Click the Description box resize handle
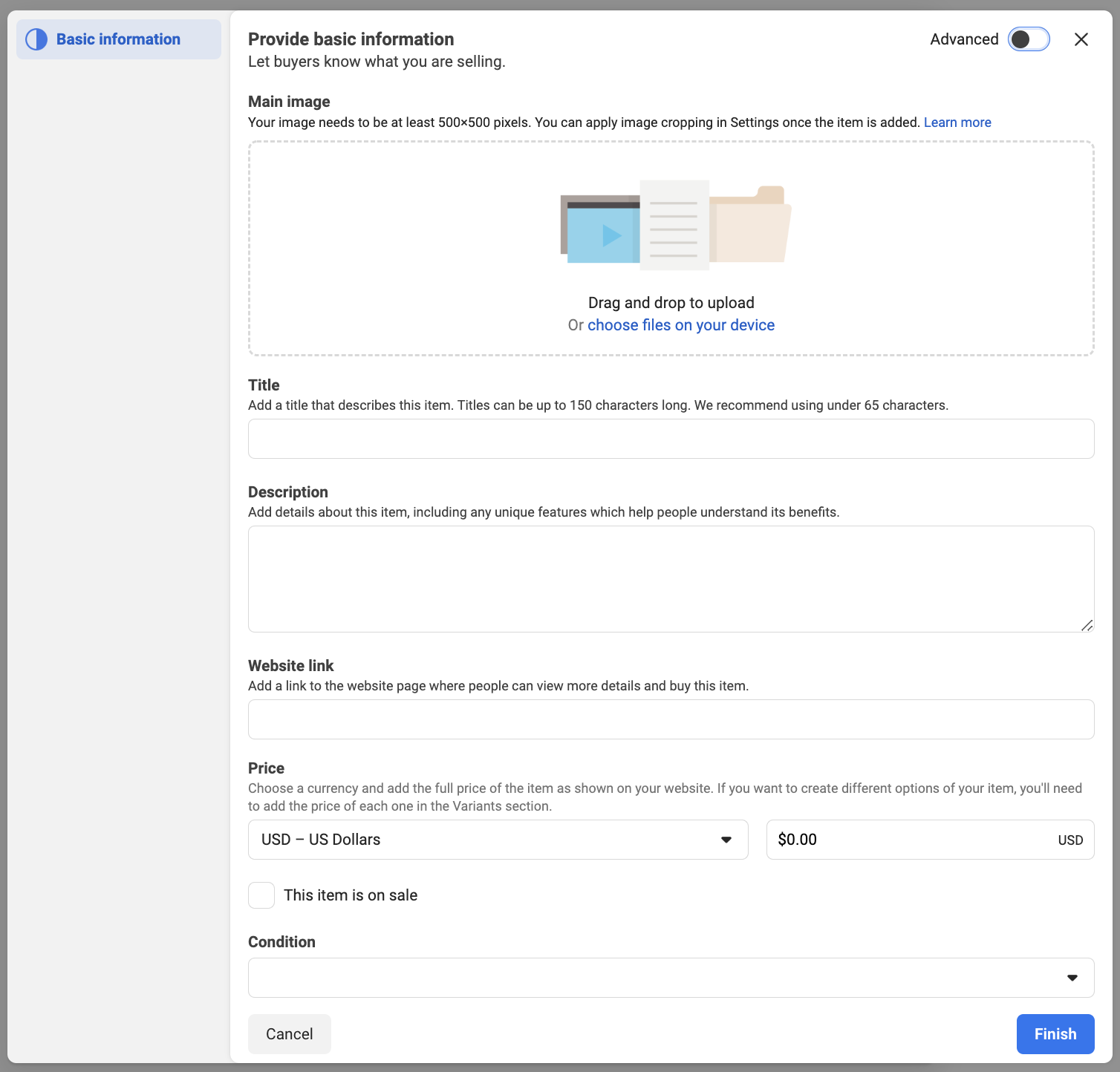This screenshot has width=1120, height=1072. click(1087, 625)
